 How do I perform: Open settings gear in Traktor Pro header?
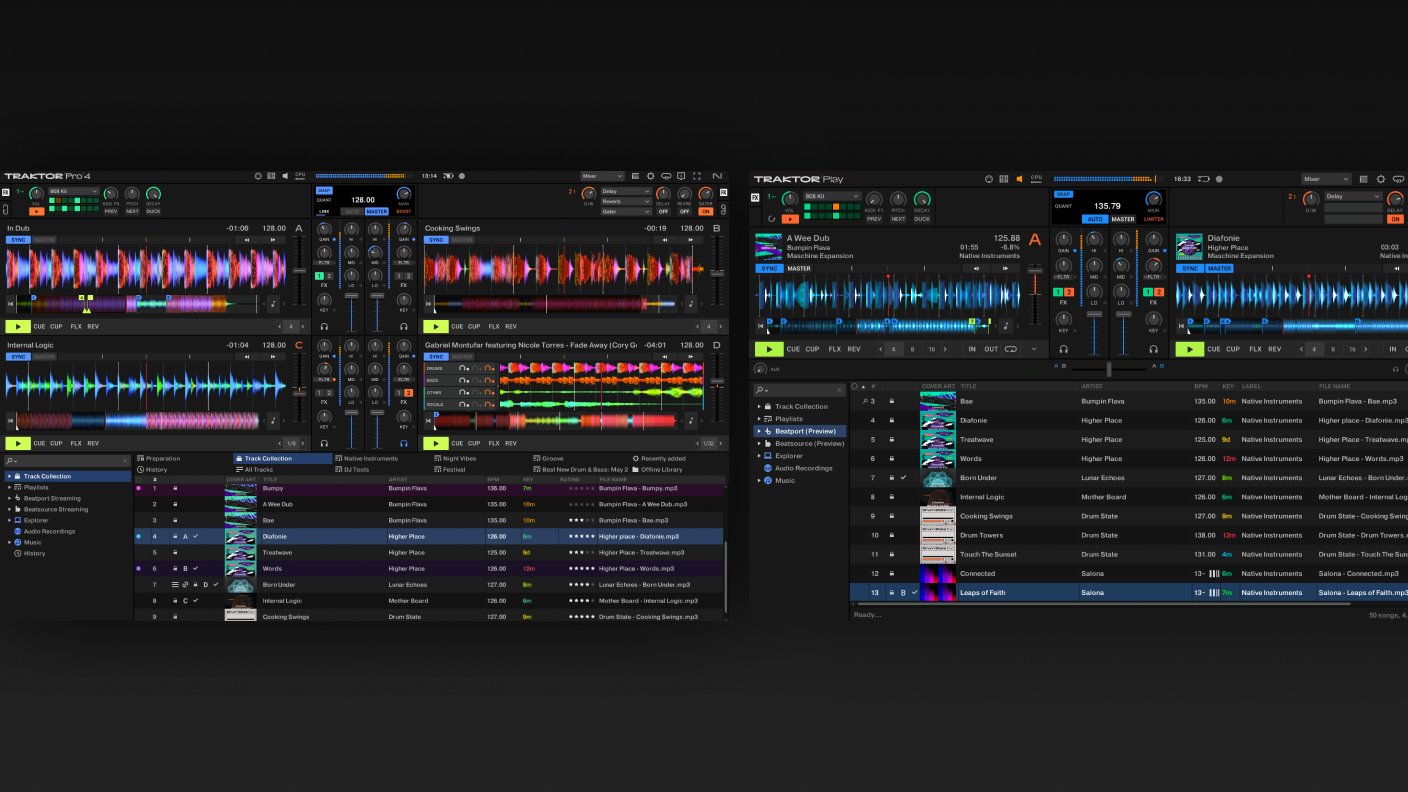(x=651, y=176)
